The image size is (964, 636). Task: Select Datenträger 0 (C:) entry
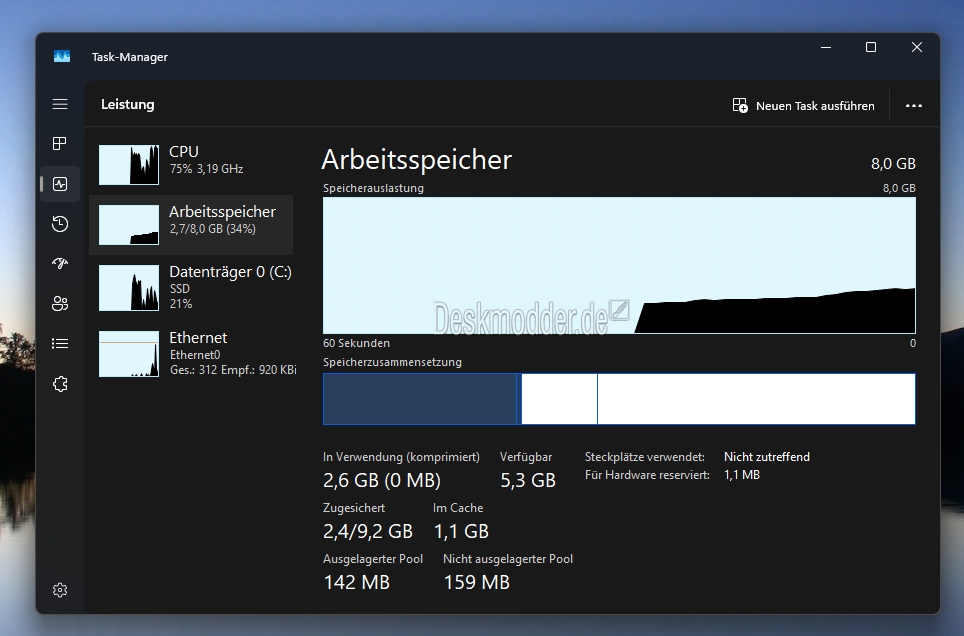[x=191, y=287]
